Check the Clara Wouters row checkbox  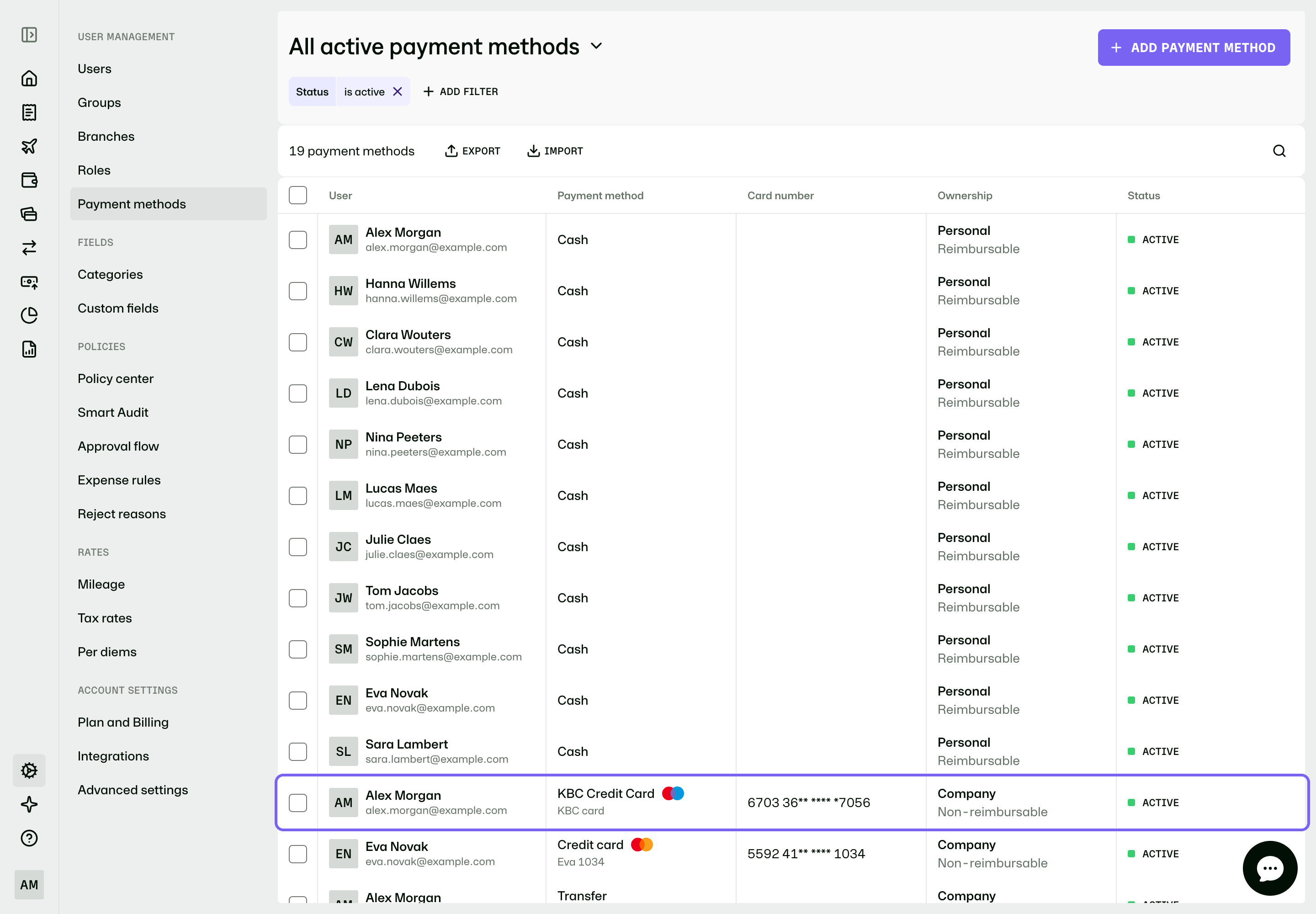pyautogui.click(x=298, y=342)
